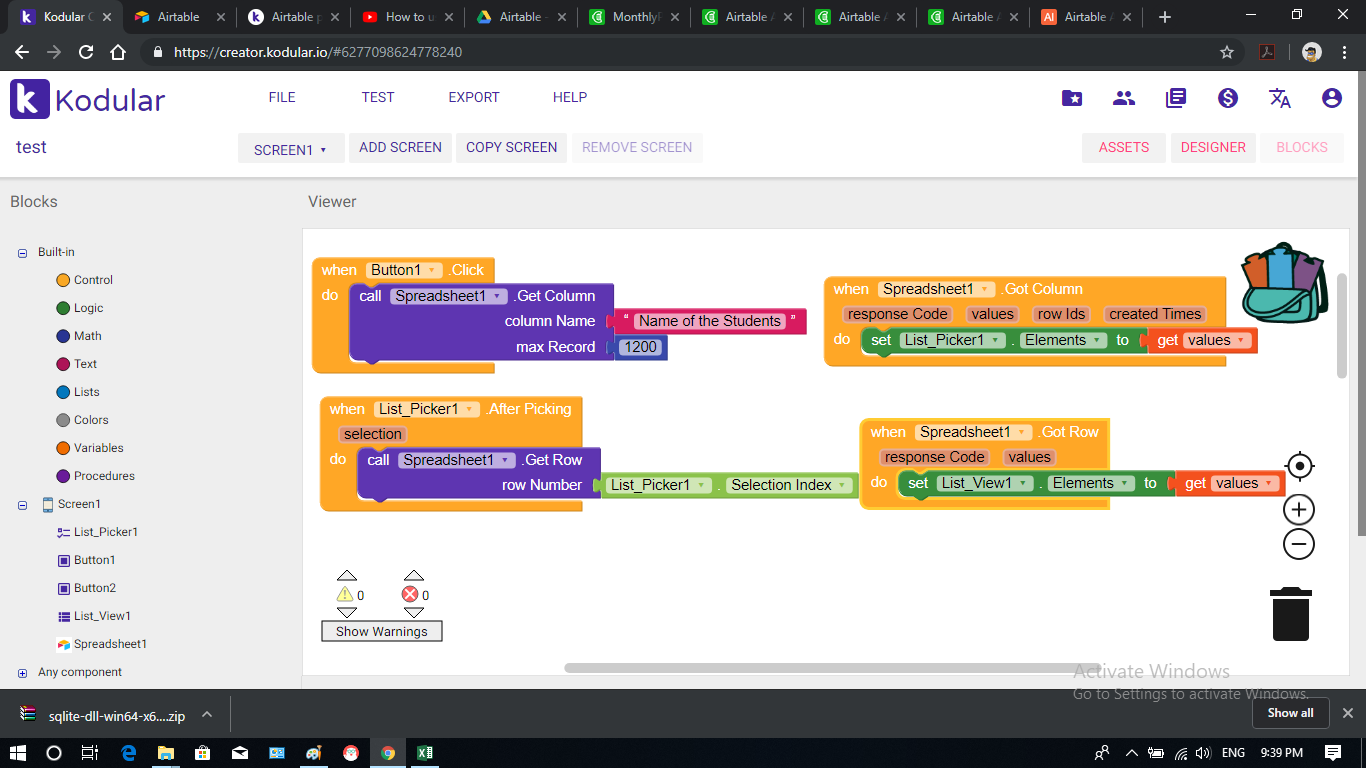Click the yellow warning triangle icon

tap(345, 595)
